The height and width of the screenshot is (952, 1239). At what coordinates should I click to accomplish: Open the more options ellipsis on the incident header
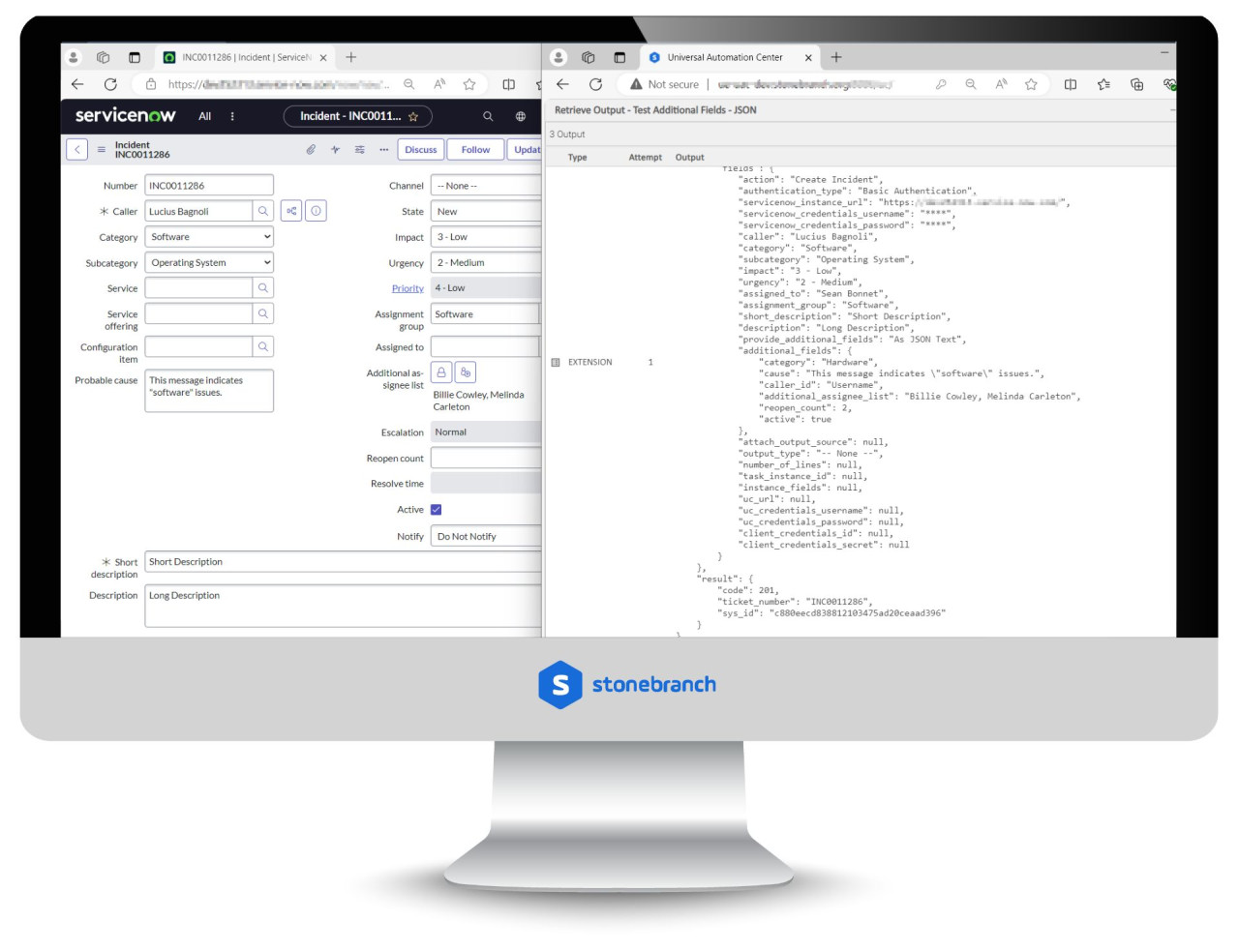coord(383,149)
